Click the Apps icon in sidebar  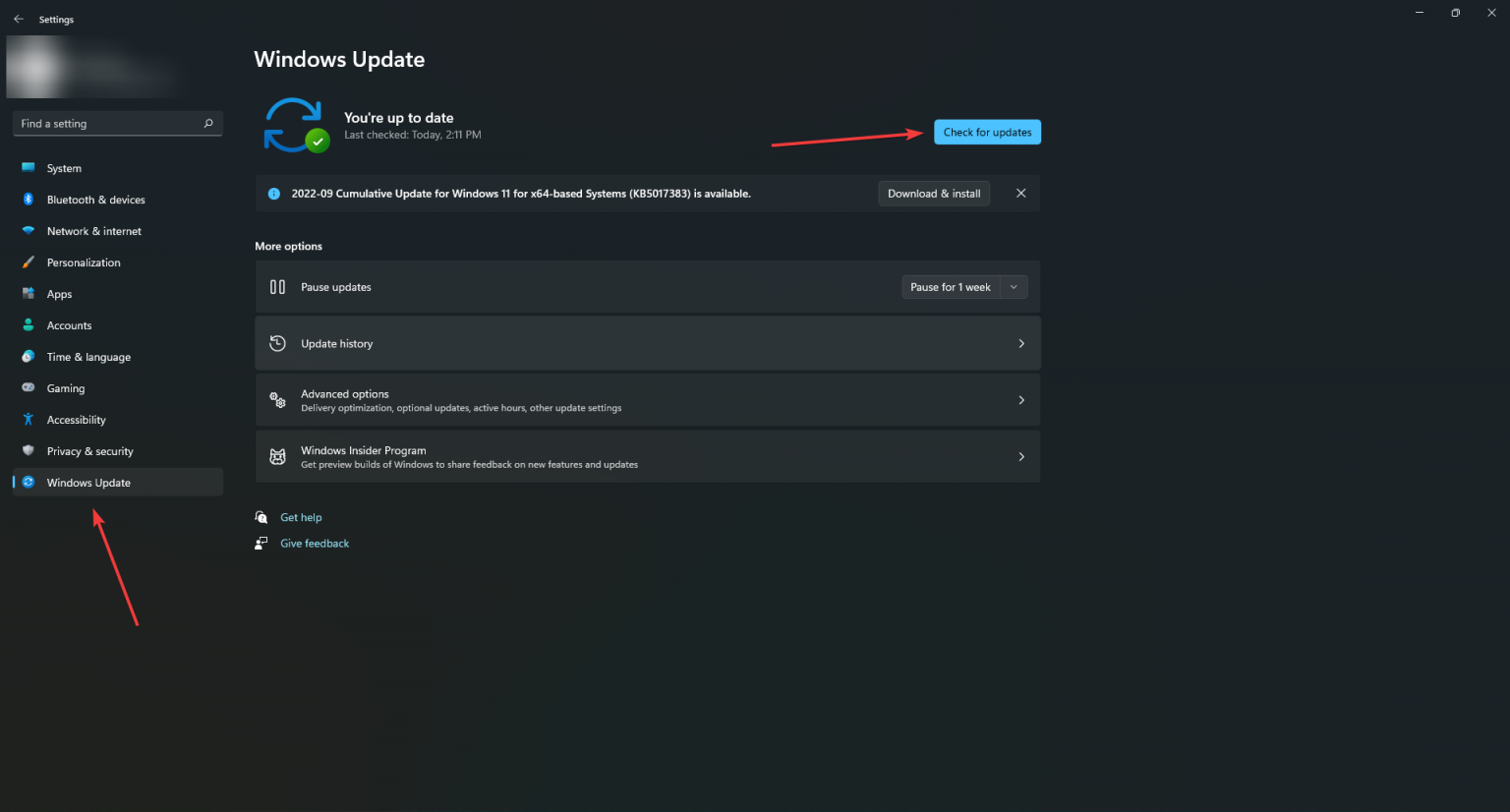point(29,294)
